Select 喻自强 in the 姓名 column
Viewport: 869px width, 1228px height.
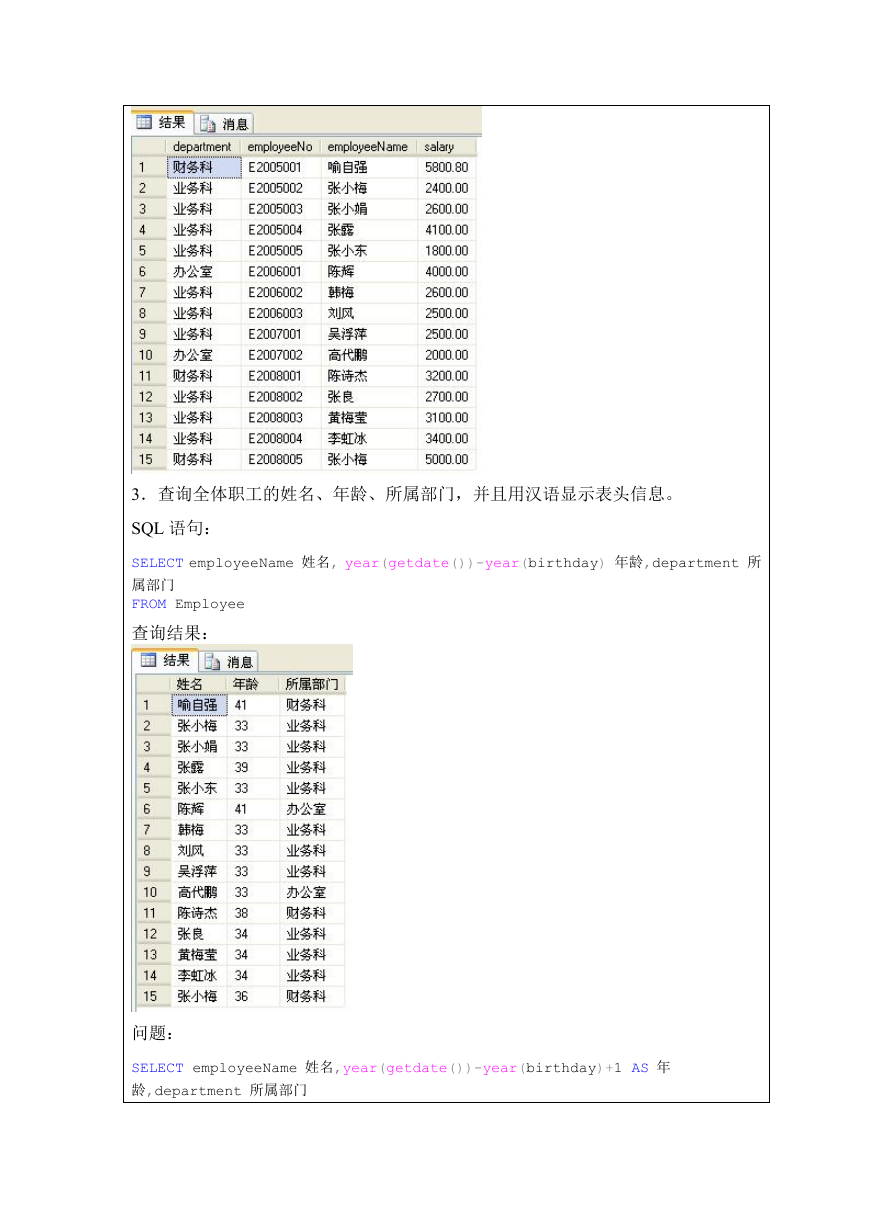click(198, 705)
